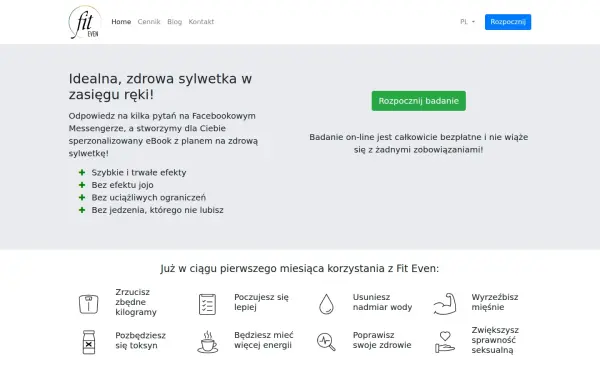Click the heading Już w ciągu pierwszego miesiąca
Viewport: 600px width, 375px height.
click(300, 269)
